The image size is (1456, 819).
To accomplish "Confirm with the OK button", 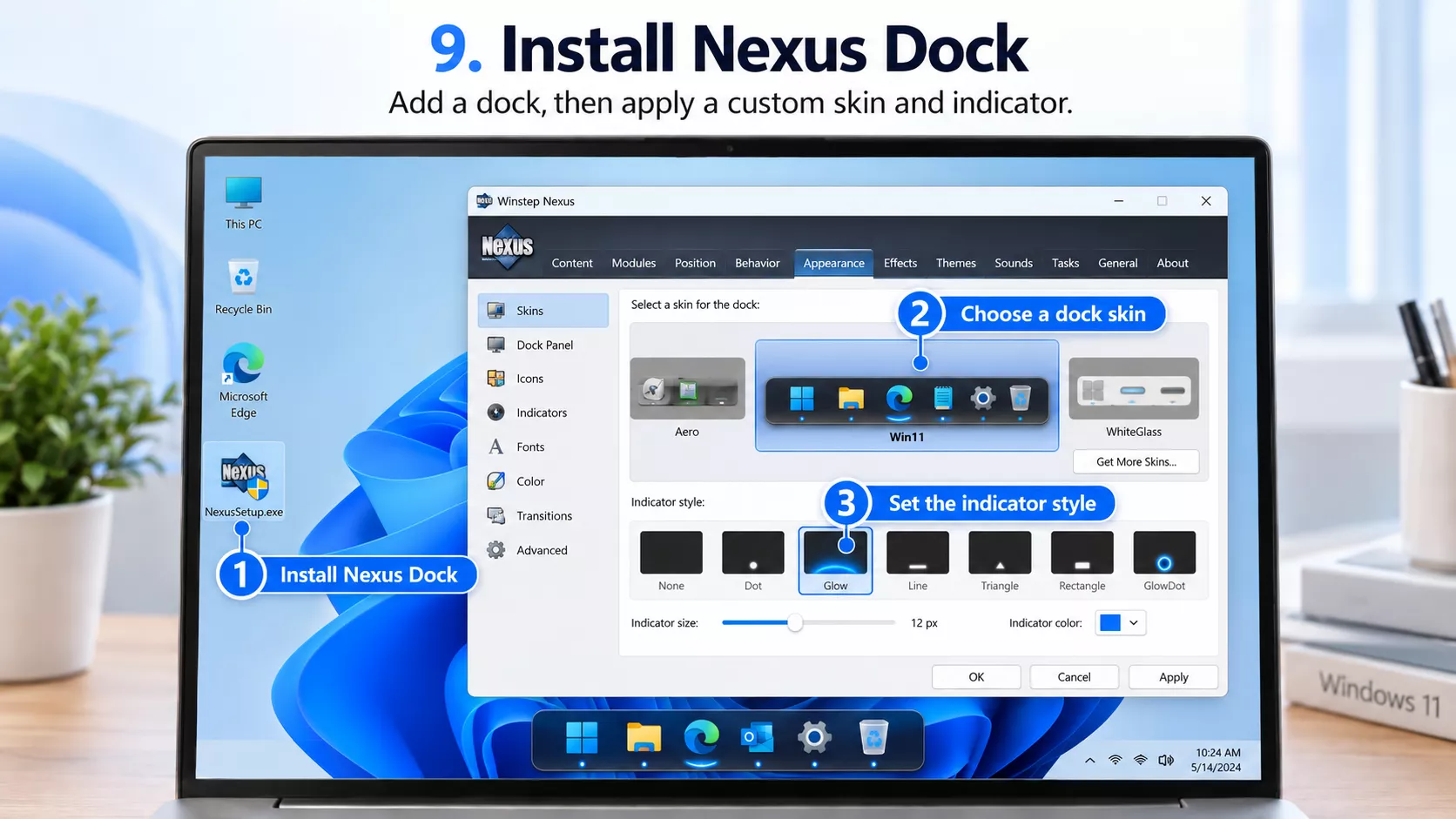I will pos(976,677).
